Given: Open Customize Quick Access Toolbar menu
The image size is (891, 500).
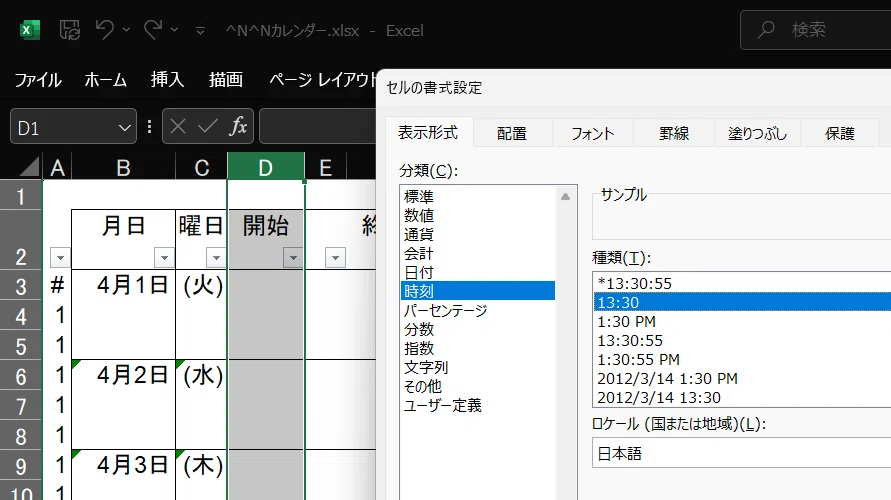Looking at the screenshot, I should tap(200, 30).
